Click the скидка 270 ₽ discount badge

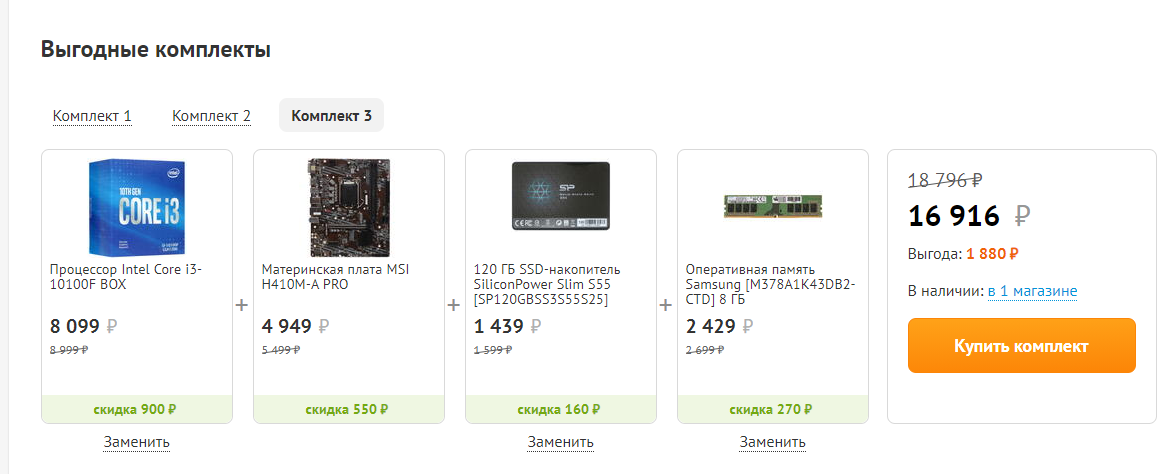point(773,409)
